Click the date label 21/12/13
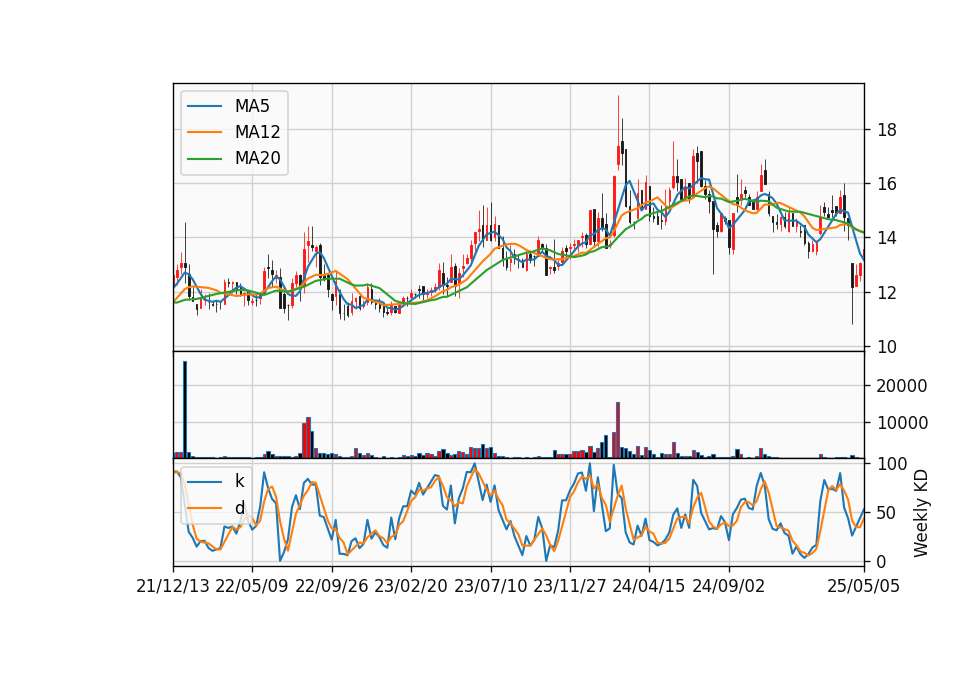 [173, 587]
